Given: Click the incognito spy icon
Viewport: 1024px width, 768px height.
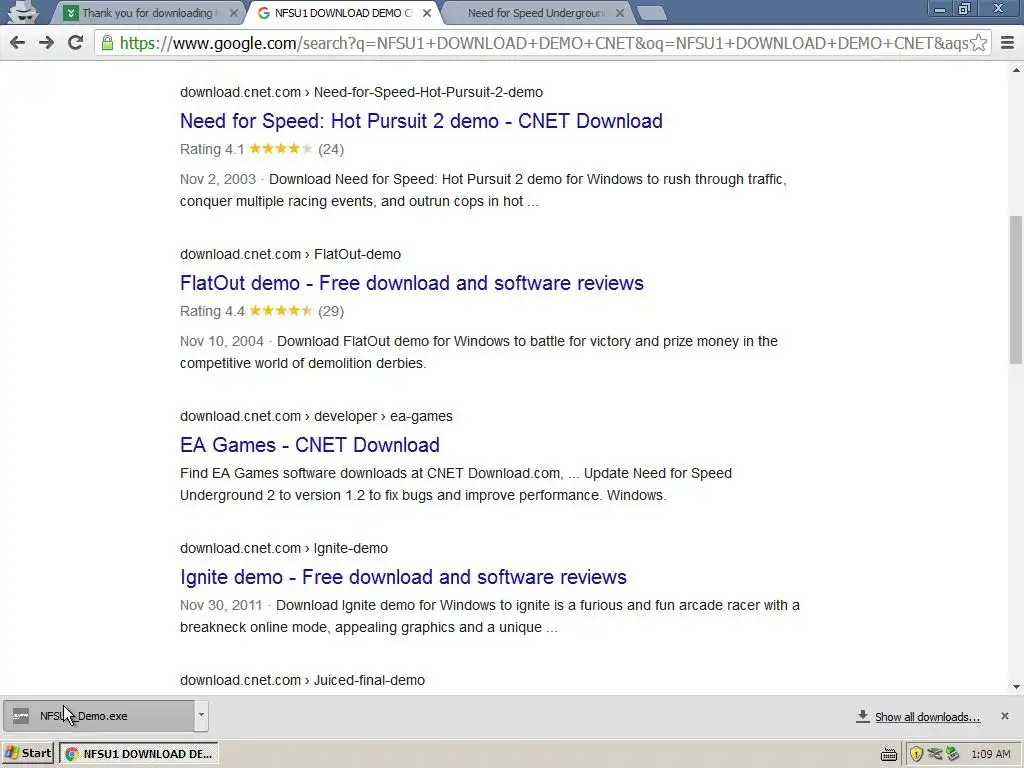Looking at the screenshot, I should coord(23,12).
